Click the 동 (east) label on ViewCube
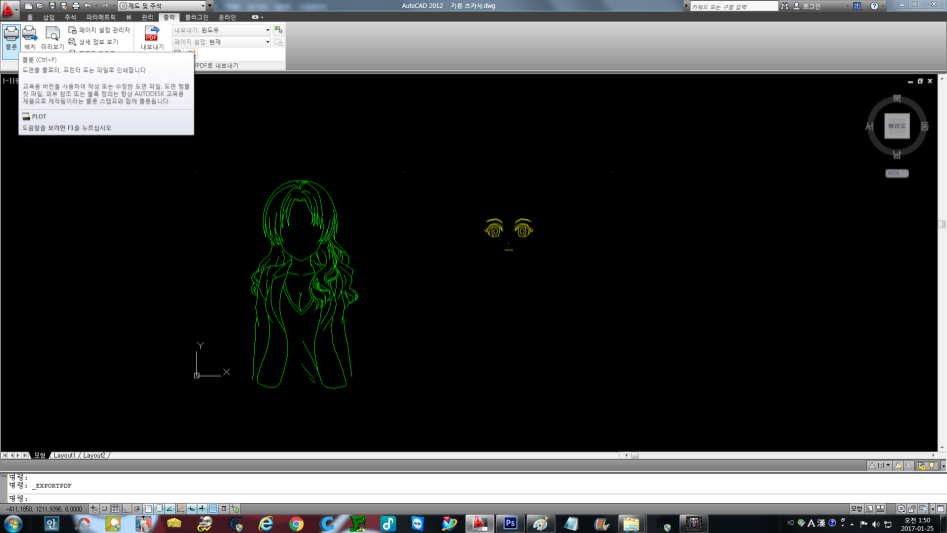Screen dimensions: 947x533 tap(925, 126)
